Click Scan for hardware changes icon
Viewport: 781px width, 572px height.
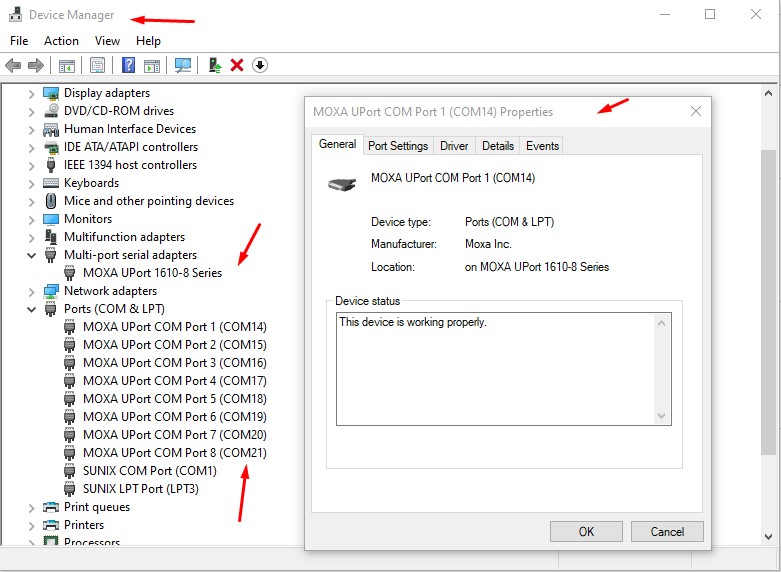(x=183, y=65)
